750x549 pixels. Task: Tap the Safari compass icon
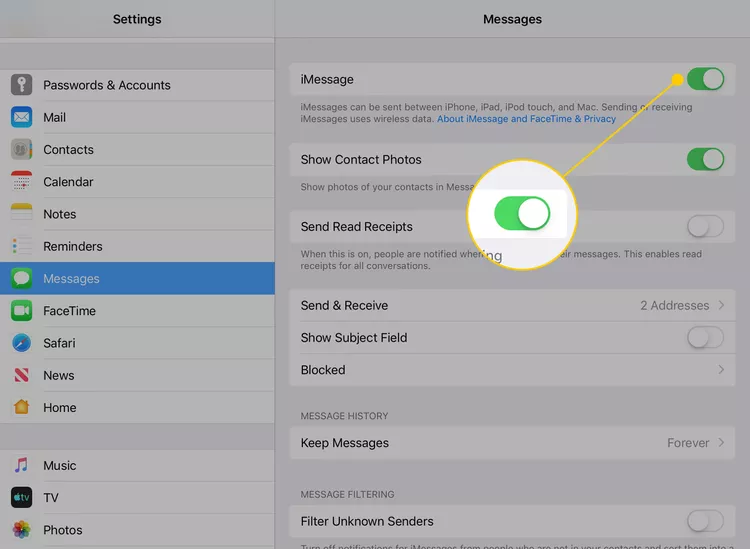(x=22, y=343)
